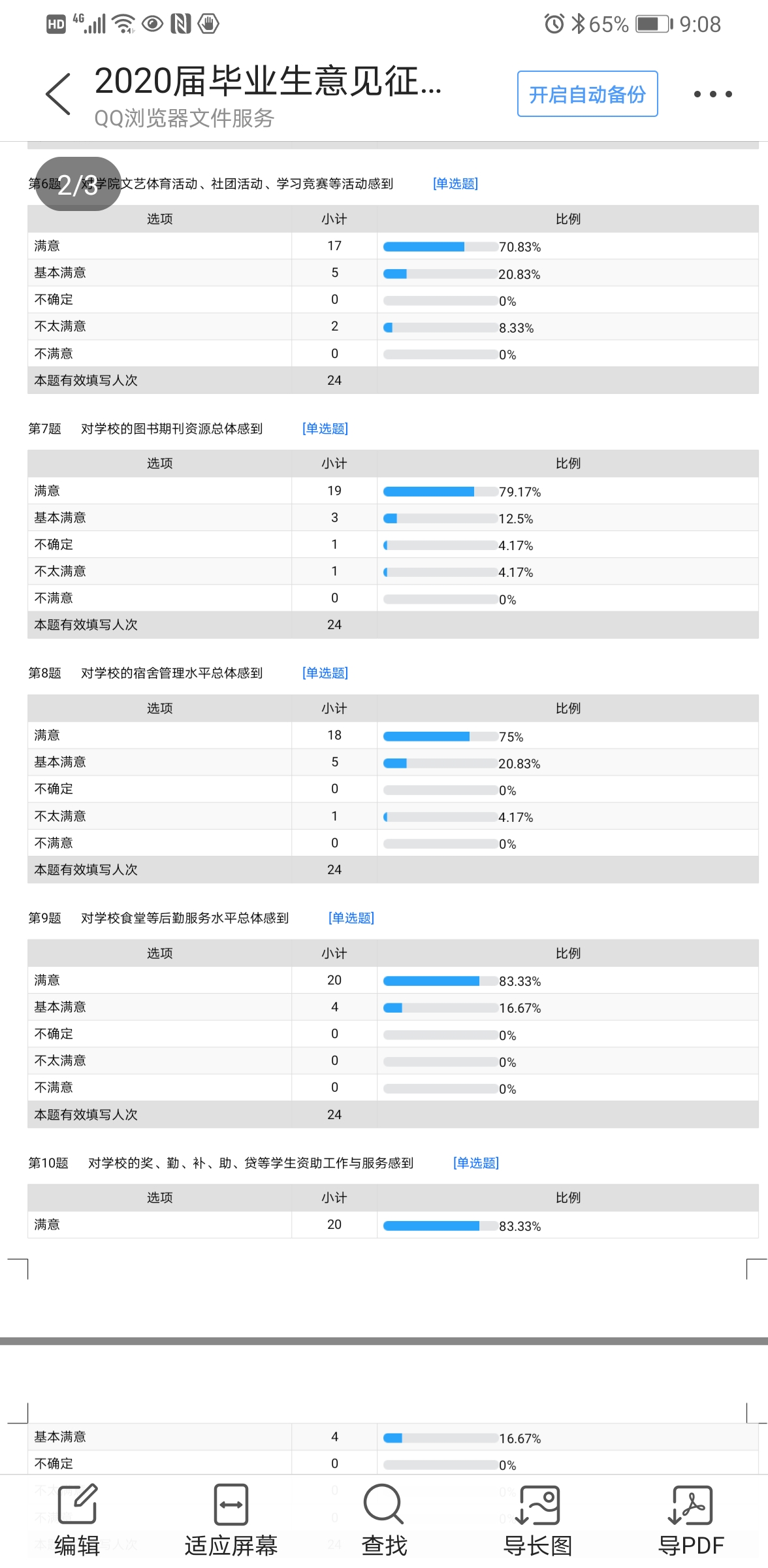Tap the Edit pencil icon
The image size is (768, 1568).
click(x=78, y=1503)
